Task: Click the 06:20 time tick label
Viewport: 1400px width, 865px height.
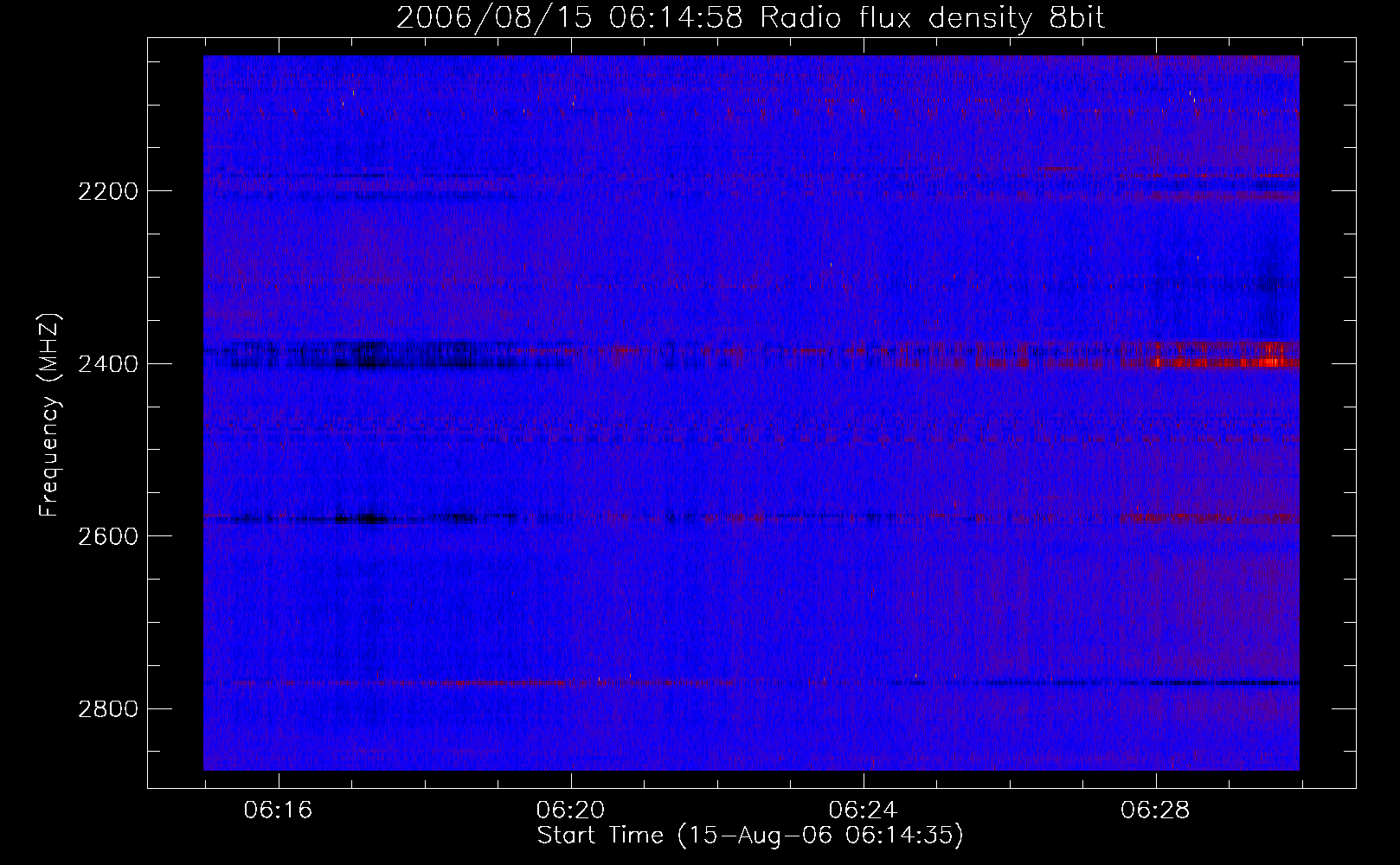Action: click(571, 811)
